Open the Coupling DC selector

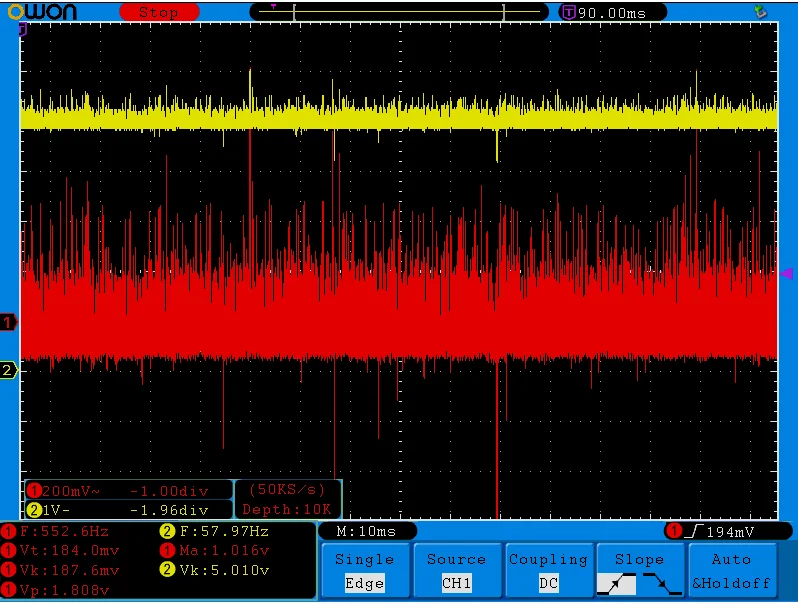pos(548,571)
